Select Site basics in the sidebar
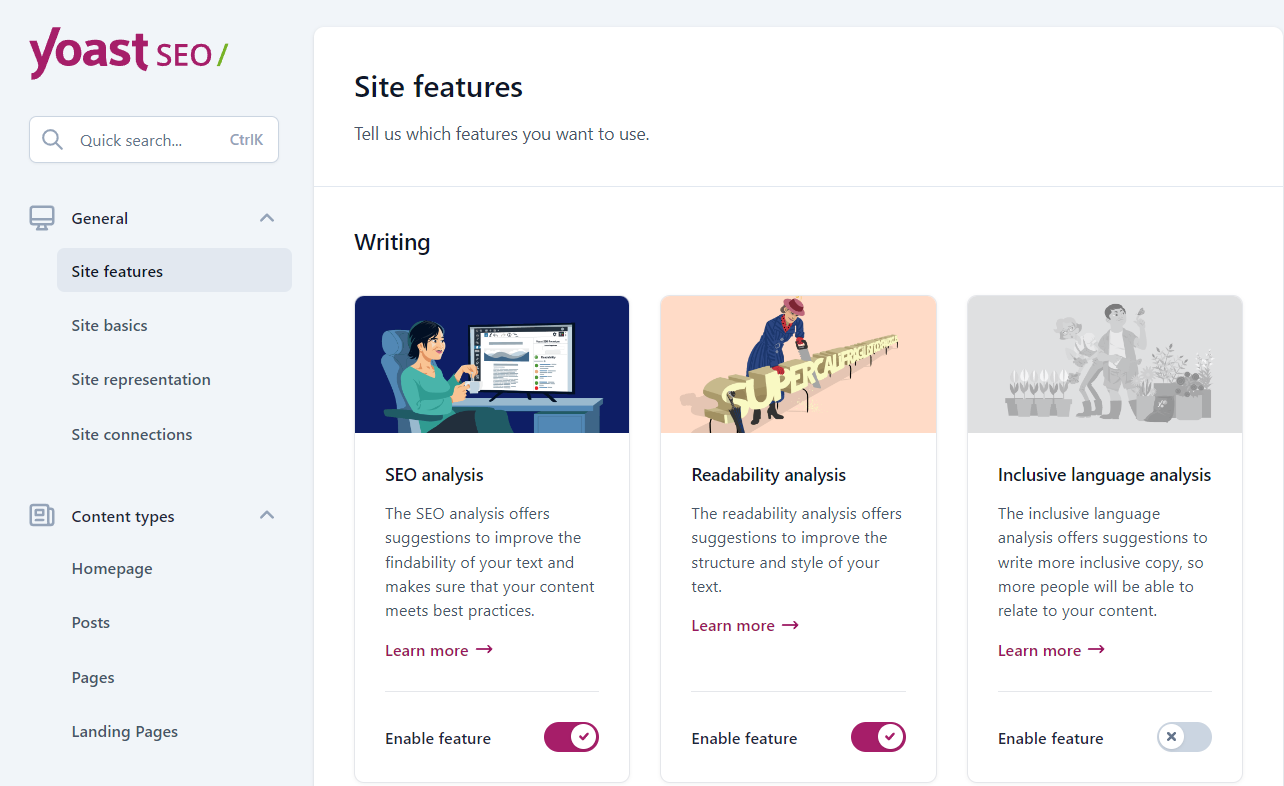The width and height of the screenshot is (1284, 786). click(109, 325)
